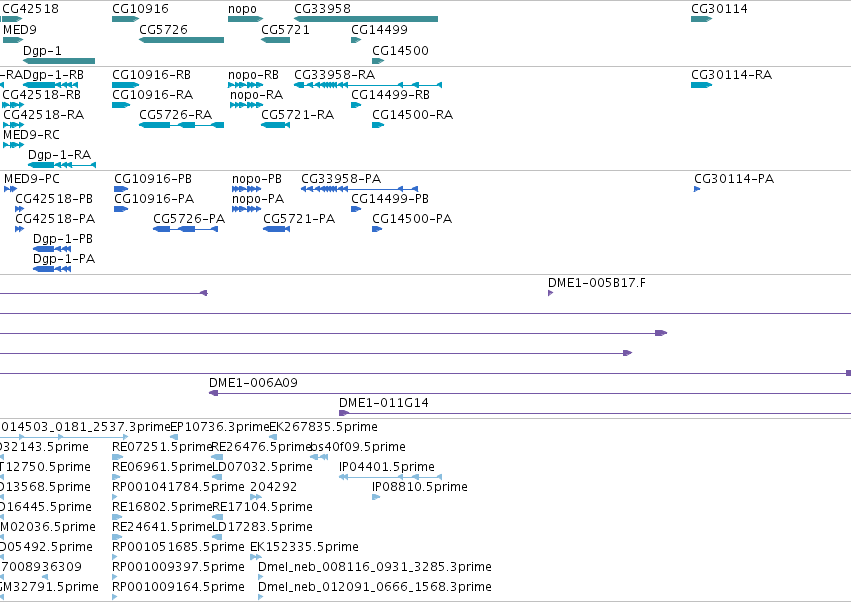Click the LD07032.5prime EST label
The height and width of the screenshot is (602, 851).
click(262, 467)
